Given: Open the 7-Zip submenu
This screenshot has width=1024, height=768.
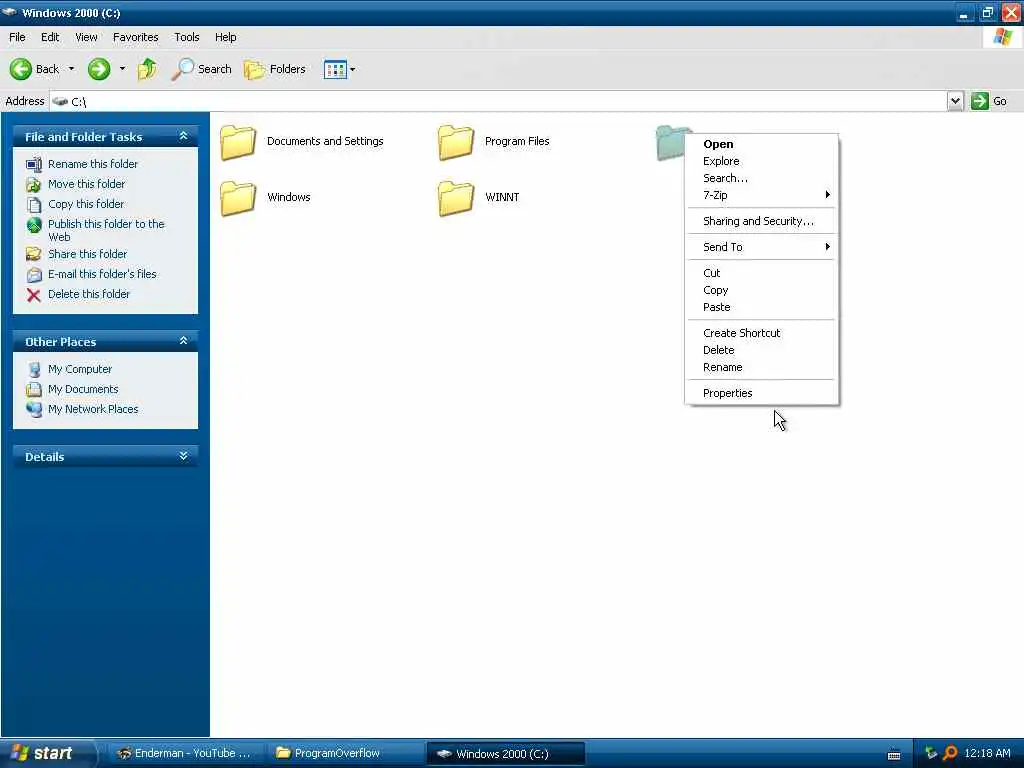Looking at the screenshot, I should [x=761, y=195].
